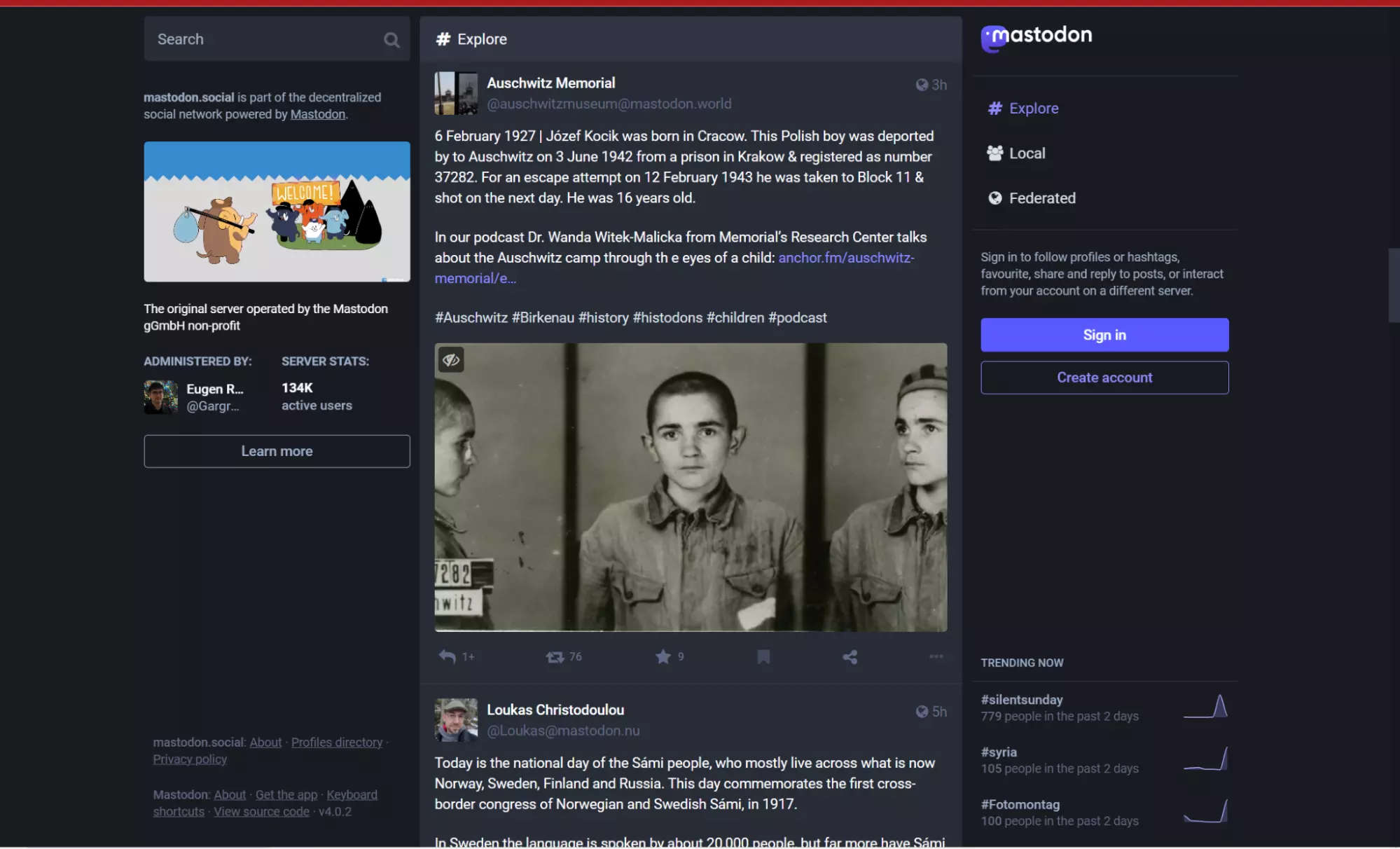The image size is (1400, 849).
Task: Open the Federated timeline
Action: click(x=1041, y=198)
